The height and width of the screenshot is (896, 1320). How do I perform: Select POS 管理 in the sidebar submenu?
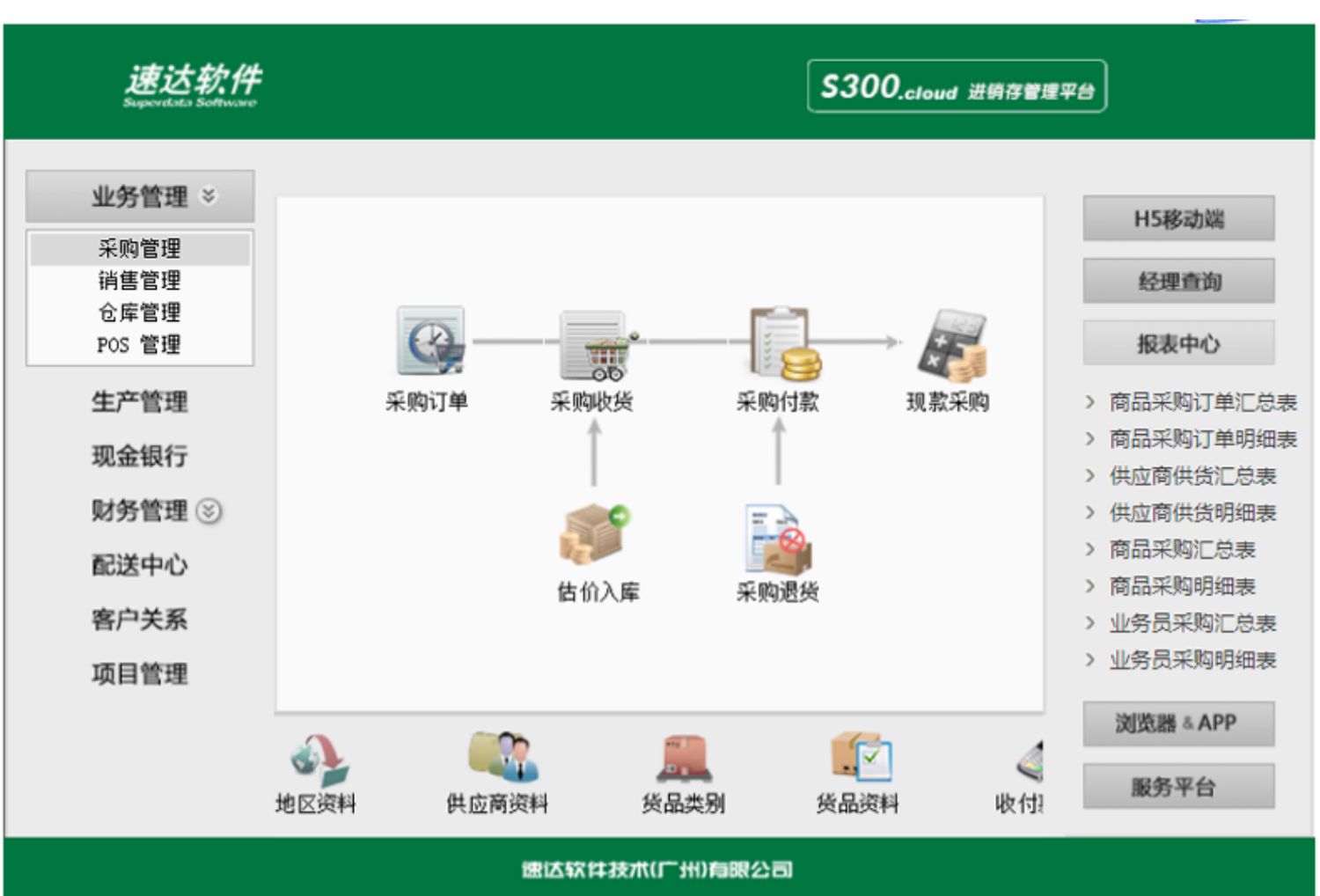click(x=140, y=344)
